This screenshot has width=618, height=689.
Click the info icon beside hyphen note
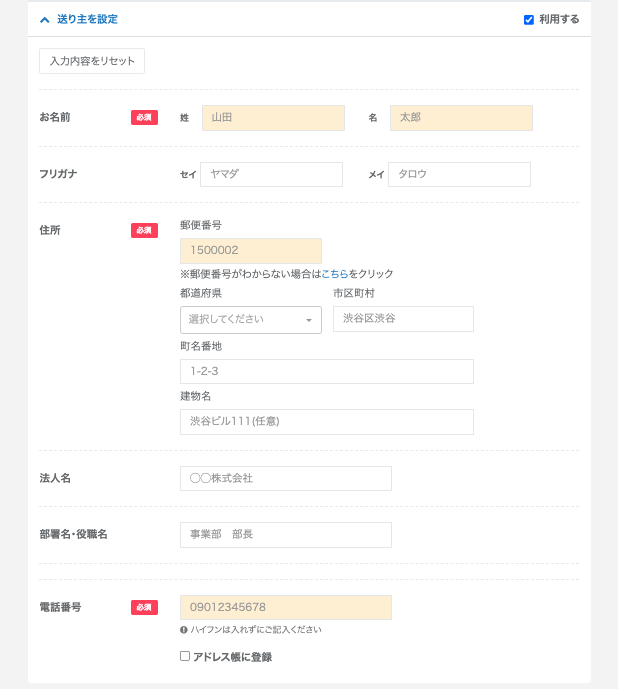pos(184,630)
